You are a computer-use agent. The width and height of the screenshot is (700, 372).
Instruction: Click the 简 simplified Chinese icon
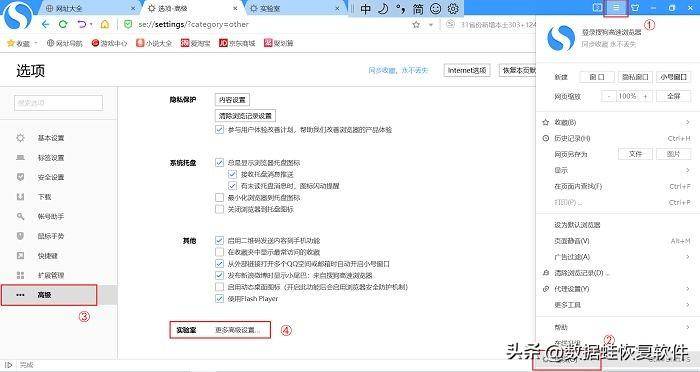[418, 8]
